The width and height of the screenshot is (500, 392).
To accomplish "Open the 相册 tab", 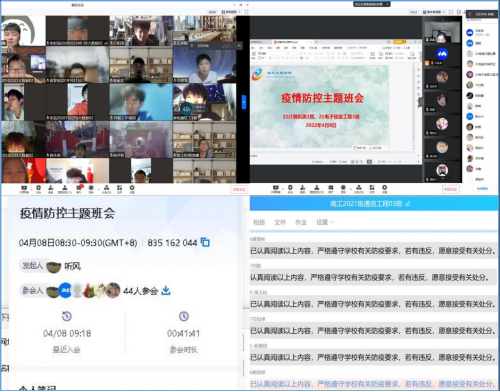I will point(259,222).
